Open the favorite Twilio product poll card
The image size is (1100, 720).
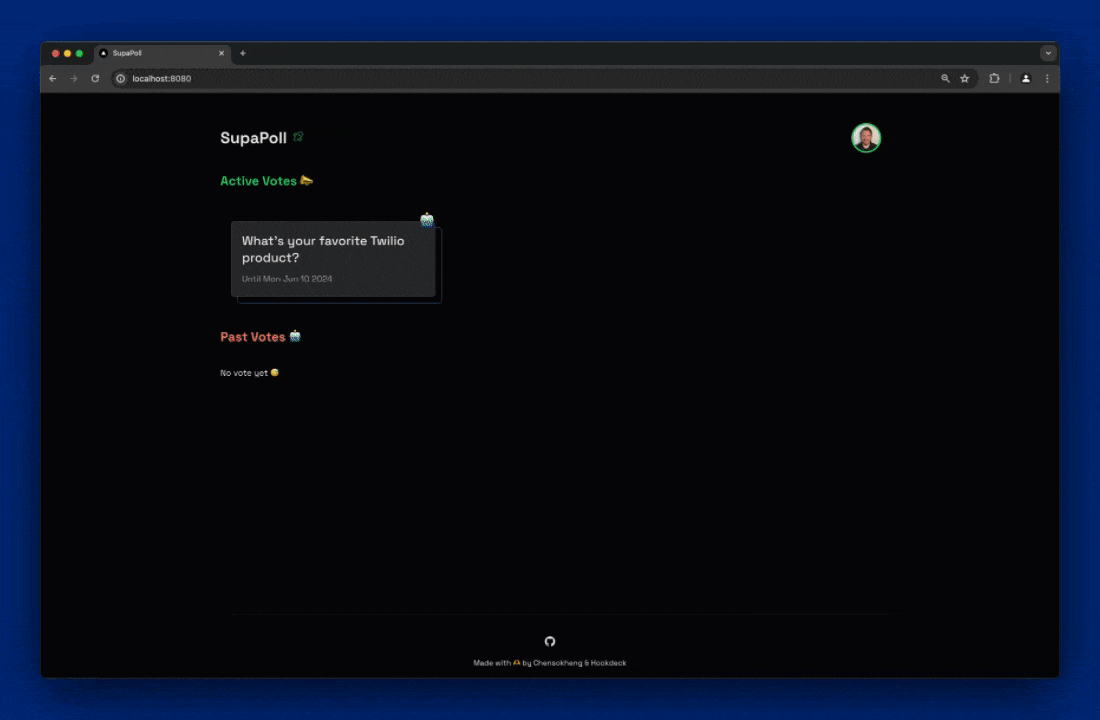click(333, 259)
